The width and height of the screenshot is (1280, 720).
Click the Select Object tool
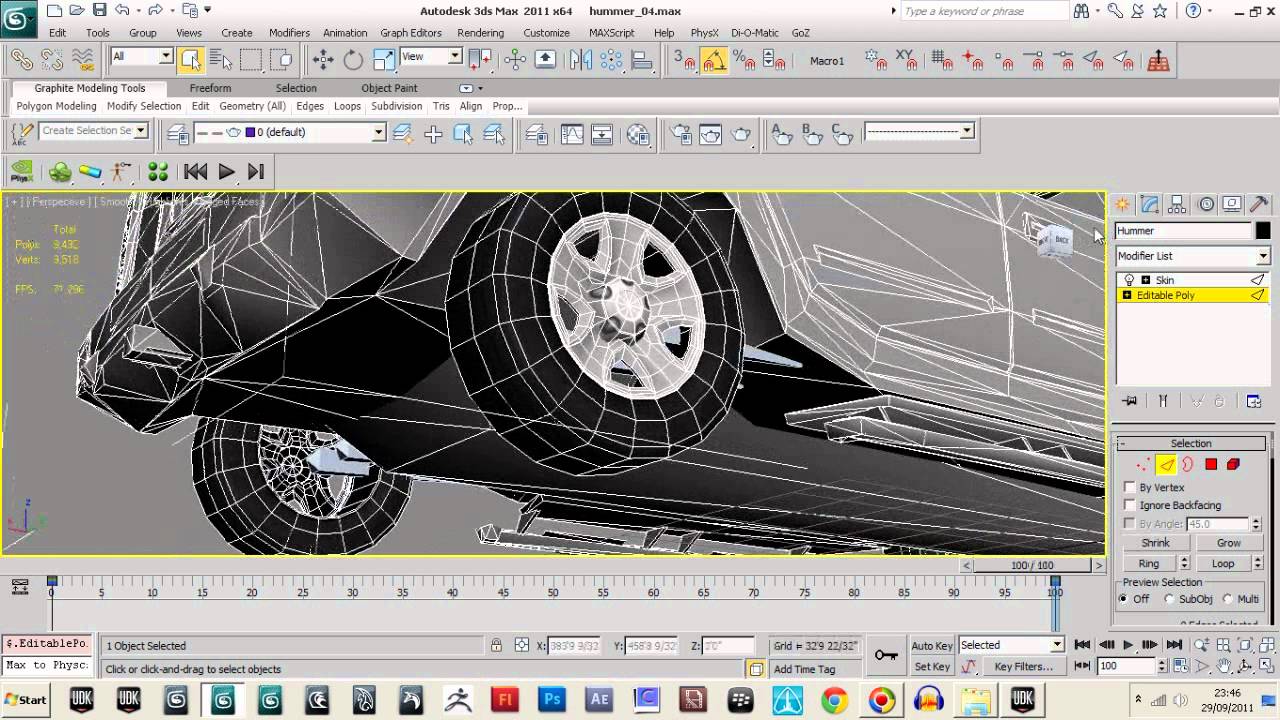point(190,60)
